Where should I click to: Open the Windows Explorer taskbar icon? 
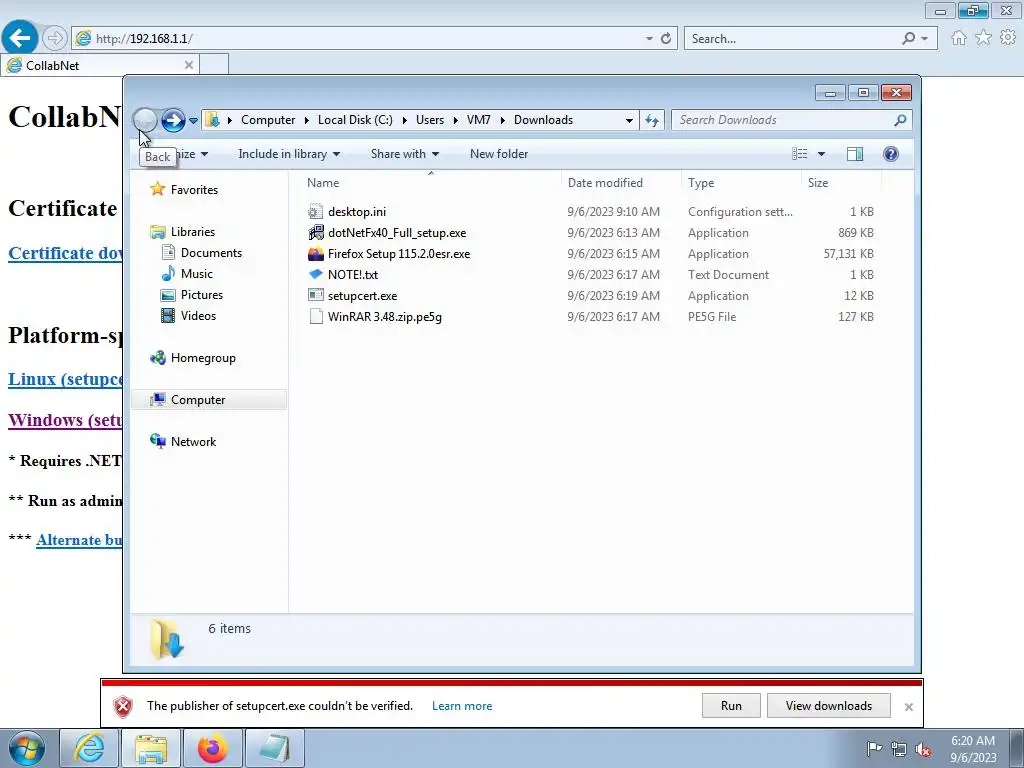point(151,748)
